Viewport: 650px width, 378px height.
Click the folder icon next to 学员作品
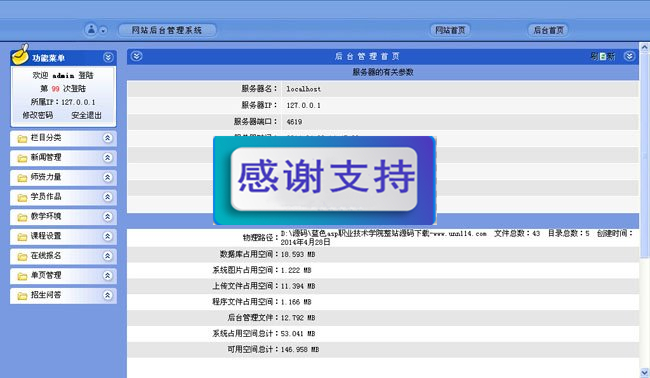pos(22,197)
